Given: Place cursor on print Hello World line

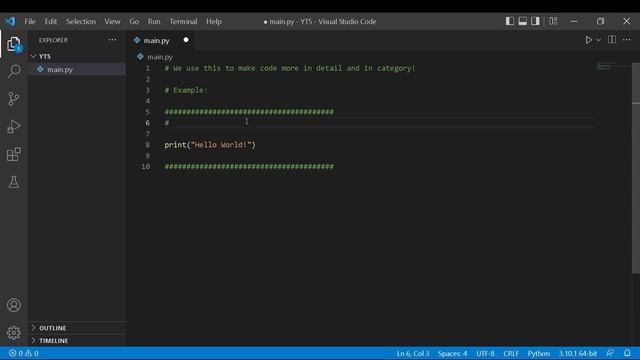Looking at the screenshot, I should pyautogui.click(x=210, y=145).
